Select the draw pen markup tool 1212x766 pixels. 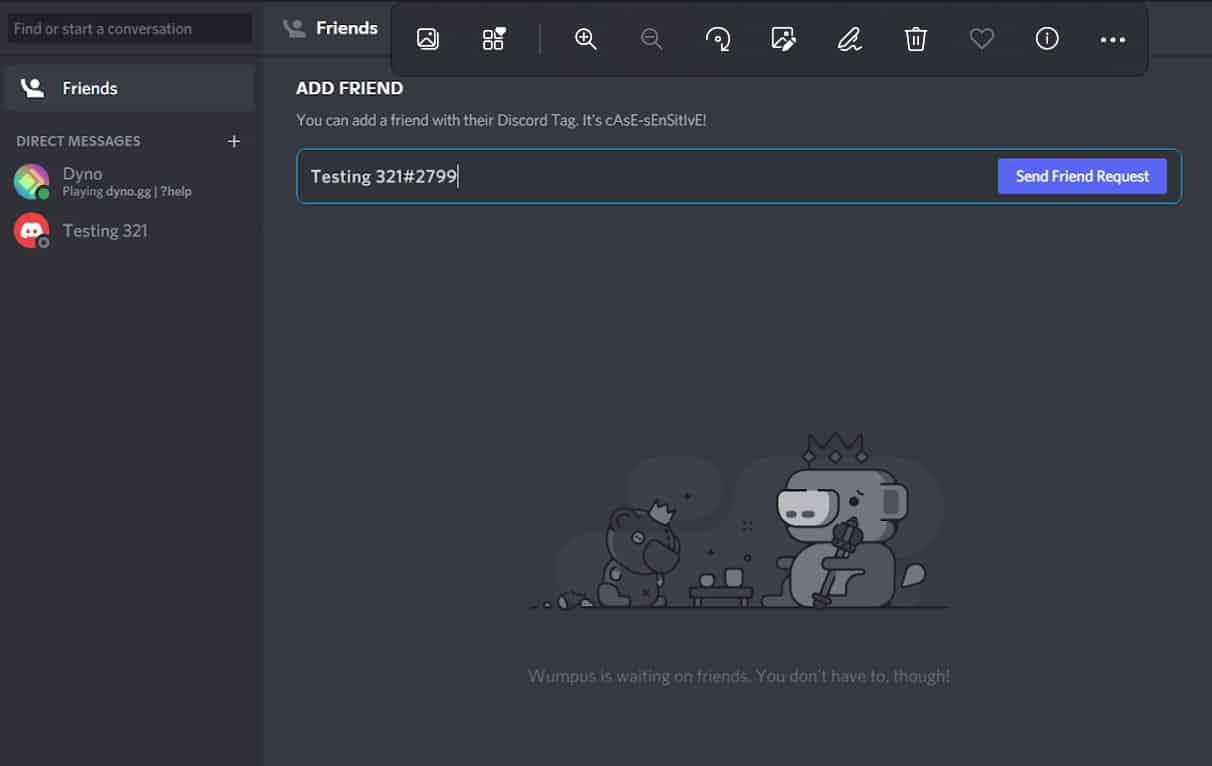point(849,39)
